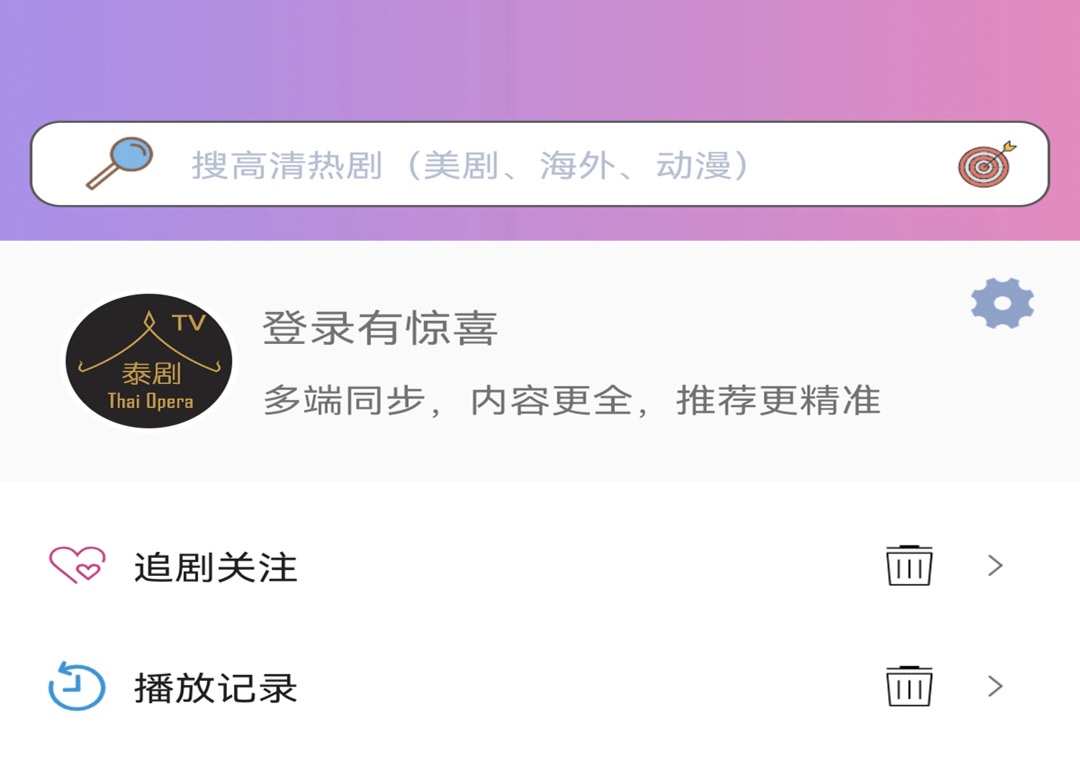Click the Thai Opera text in logo
Viewport: 1080px width, 772px height.
(150, 401)
